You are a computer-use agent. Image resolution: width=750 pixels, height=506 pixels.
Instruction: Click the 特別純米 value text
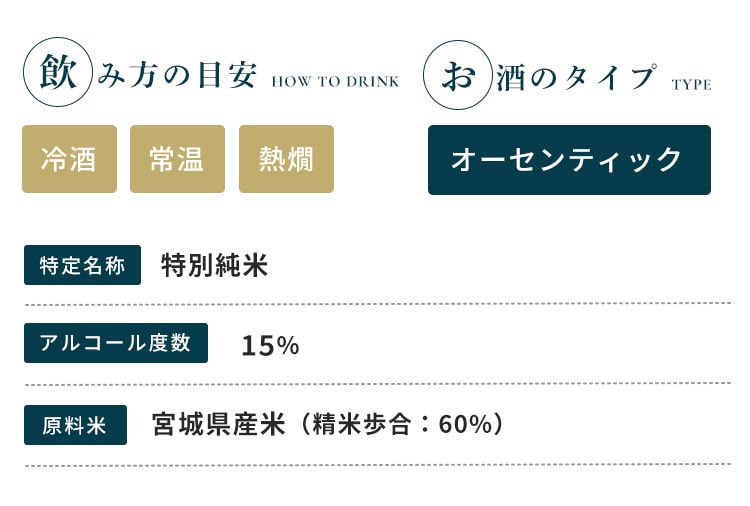[215, 265]
